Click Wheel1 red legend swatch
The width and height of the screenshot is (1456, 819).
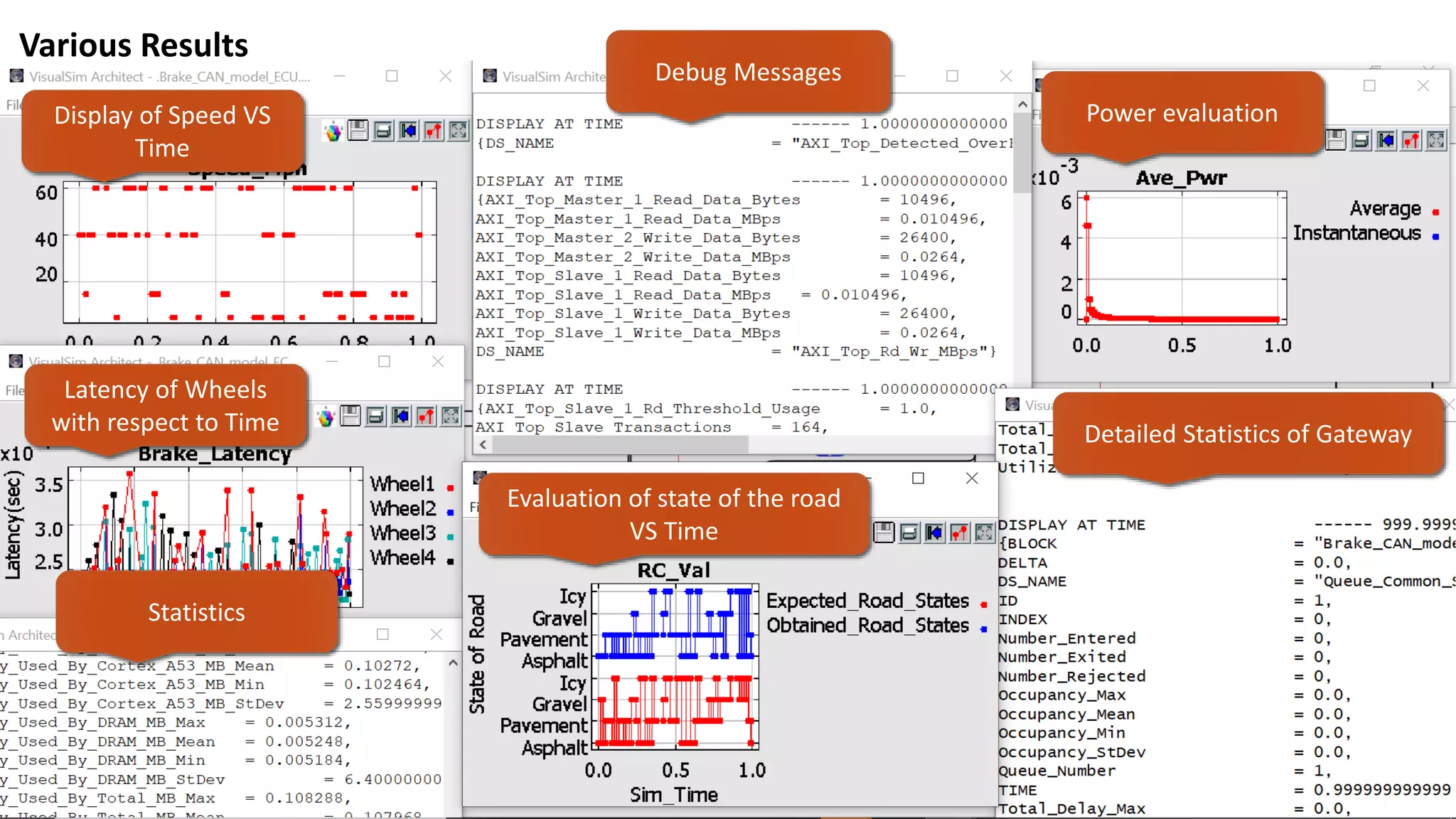point(450,488)
